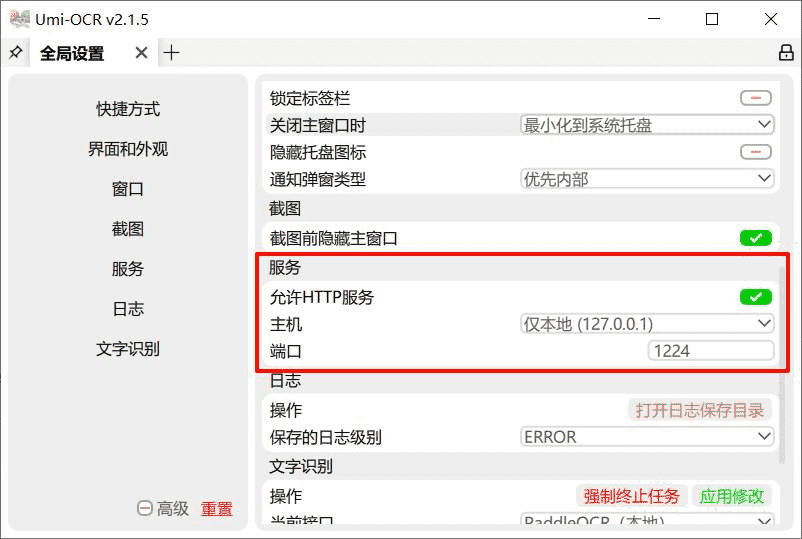The image size is (802, 539).
Task: Open the 主机 host dropdown
Action: 647,324
